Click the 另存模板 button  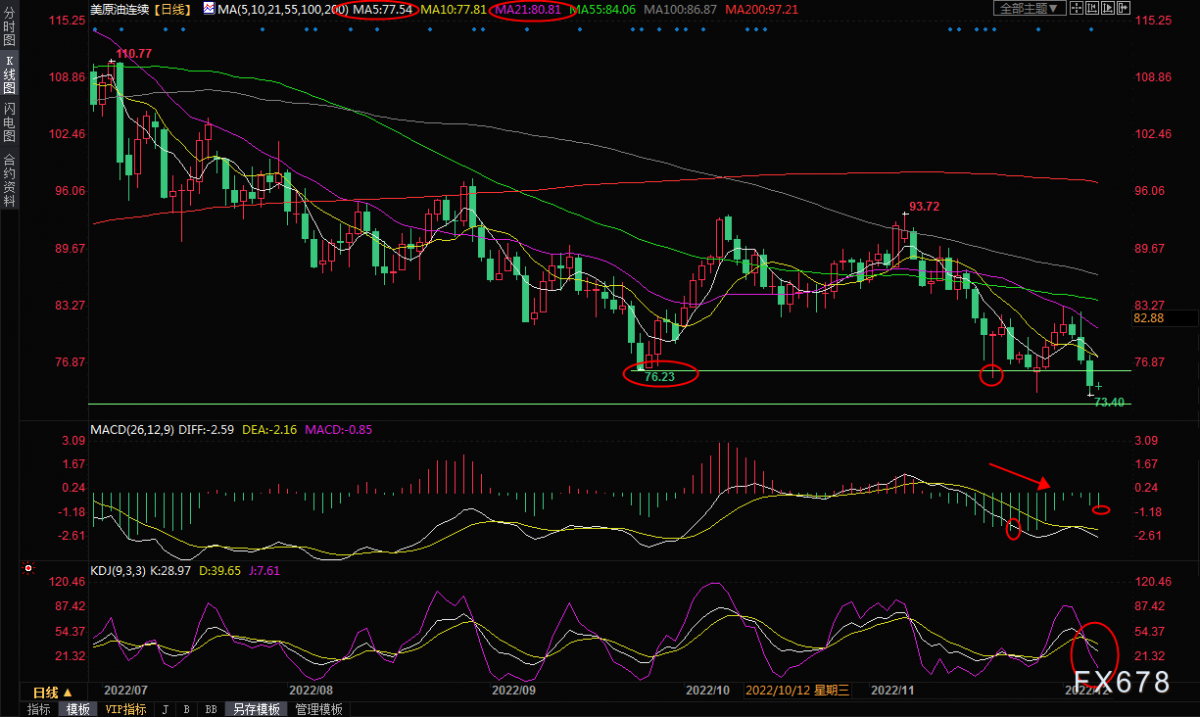(256, 709)
